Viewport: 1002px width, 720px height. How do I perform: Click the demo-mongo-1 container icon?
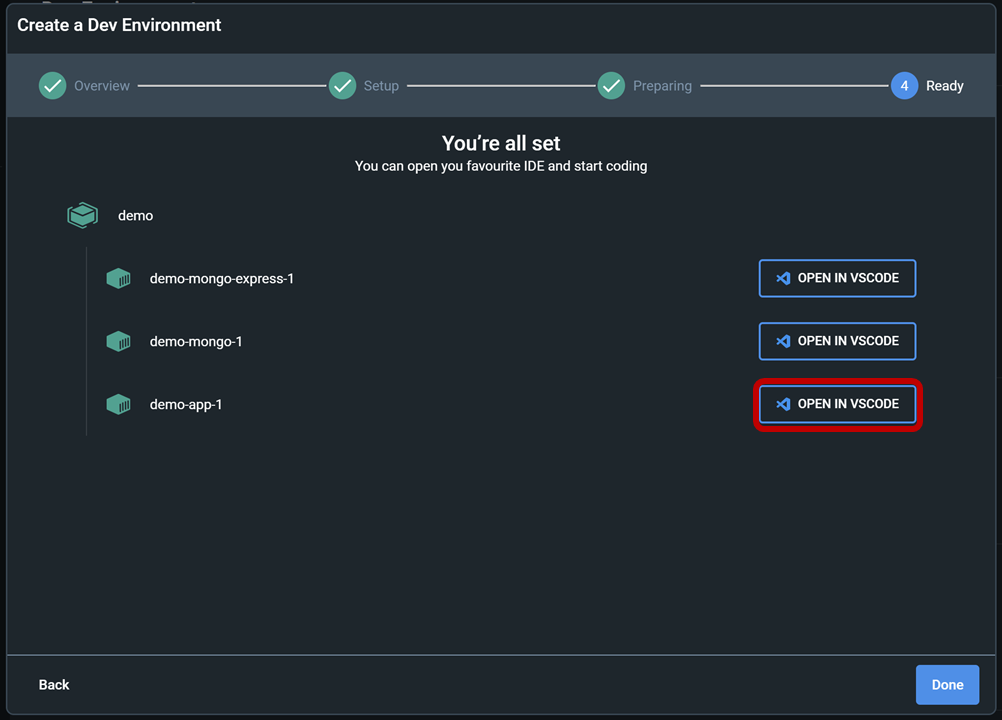(118, 341)
